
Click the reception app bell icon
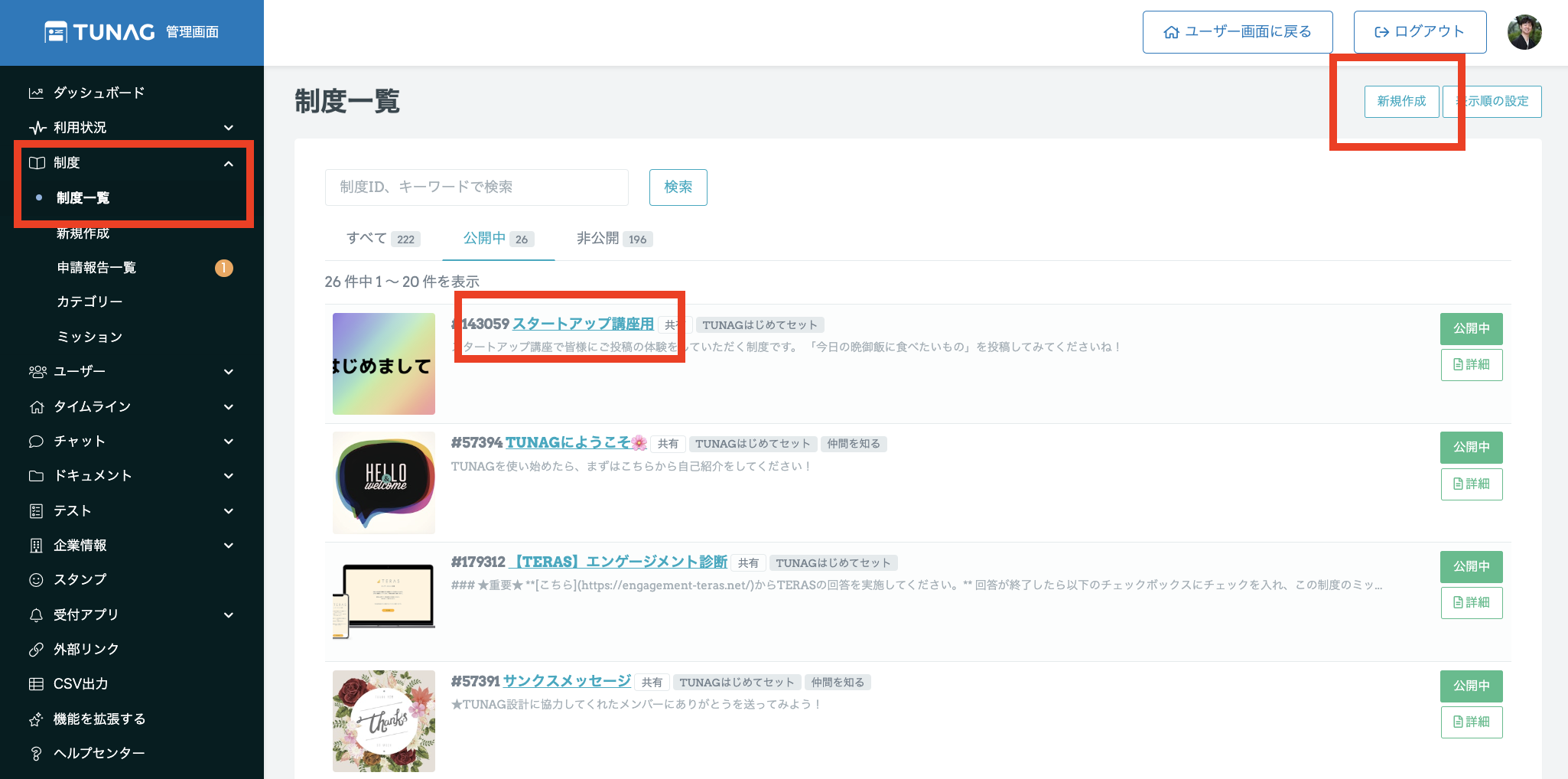tap(36, 614)
